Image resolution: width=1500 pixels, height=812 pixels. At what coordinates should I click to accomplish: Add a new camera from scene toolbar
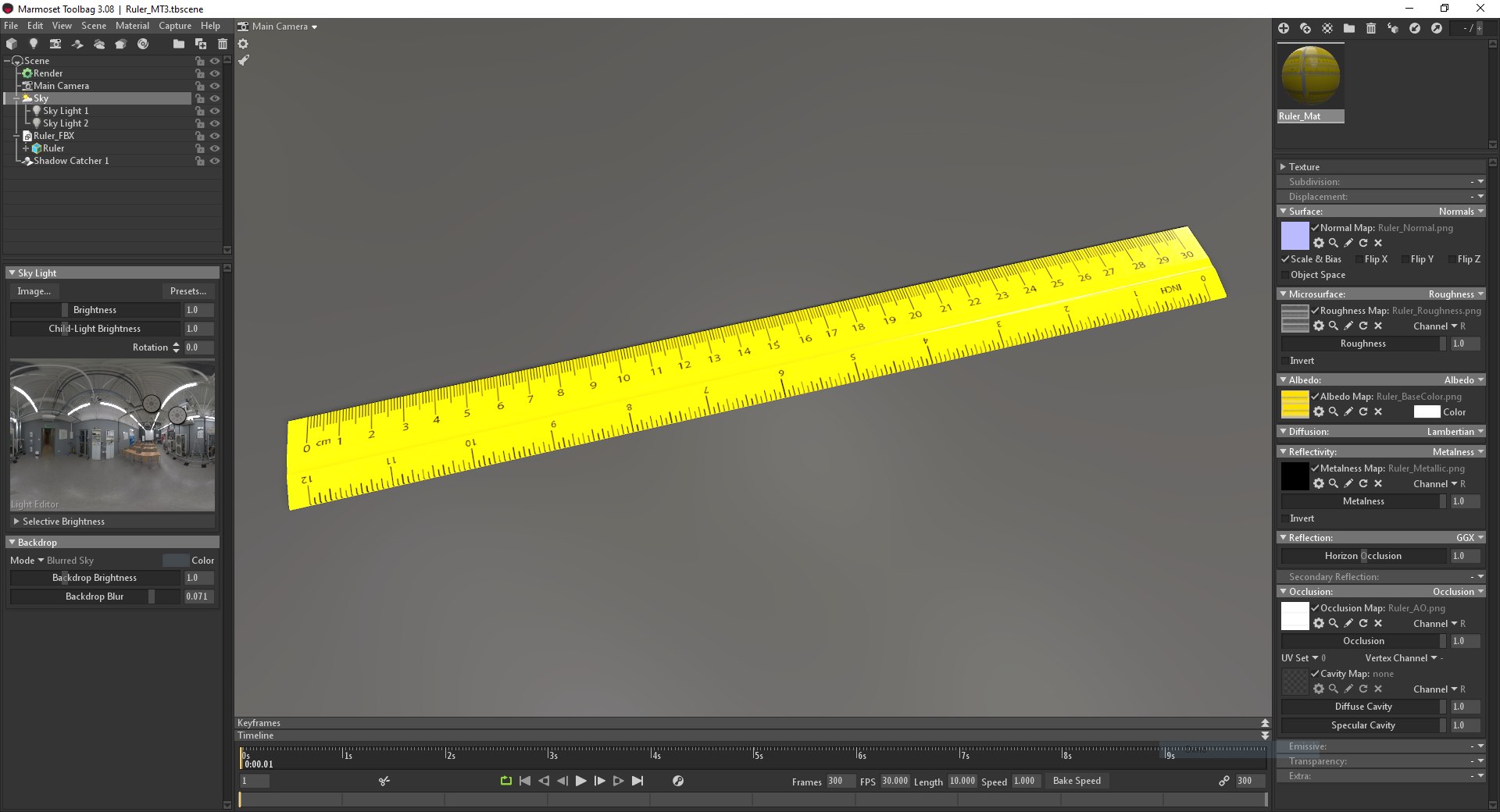[x=55, y=44]
